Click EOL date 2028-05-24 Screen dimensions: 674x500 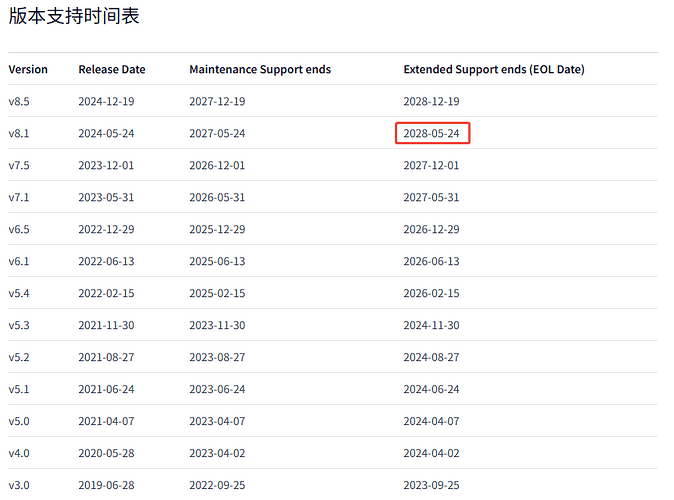[x=431, y=133]
